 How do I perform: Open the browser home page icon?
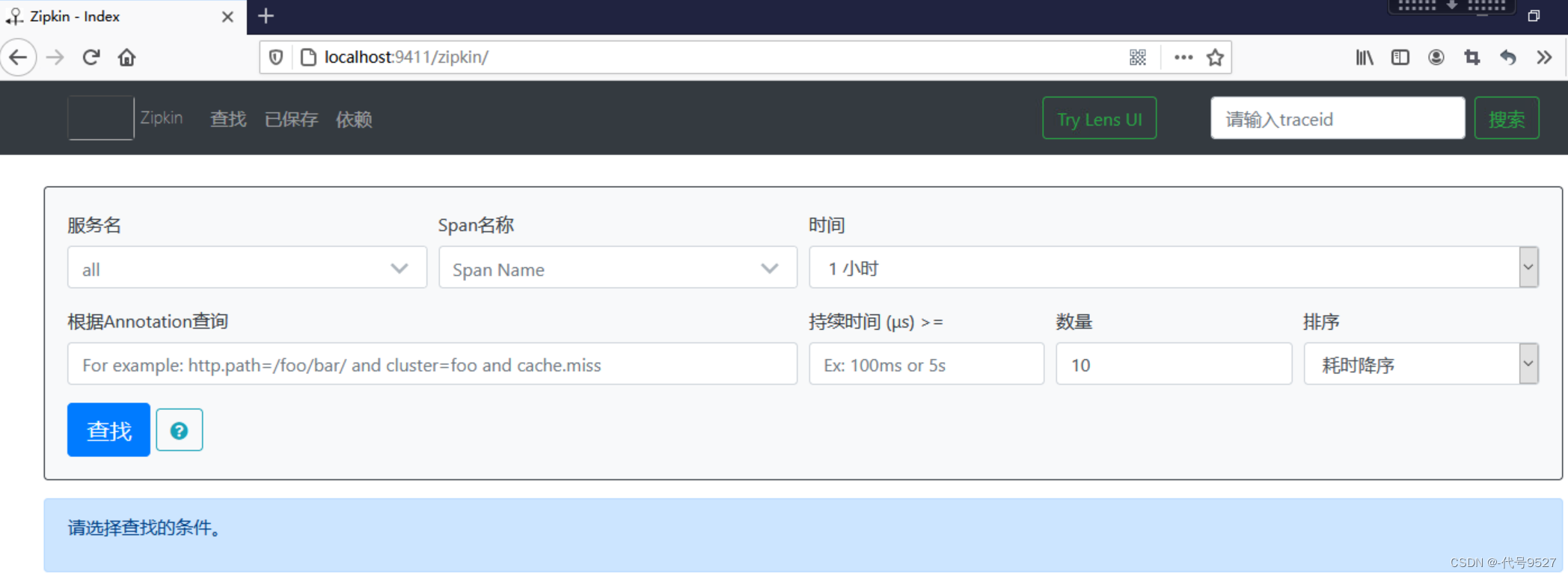[x=127, y=58]
